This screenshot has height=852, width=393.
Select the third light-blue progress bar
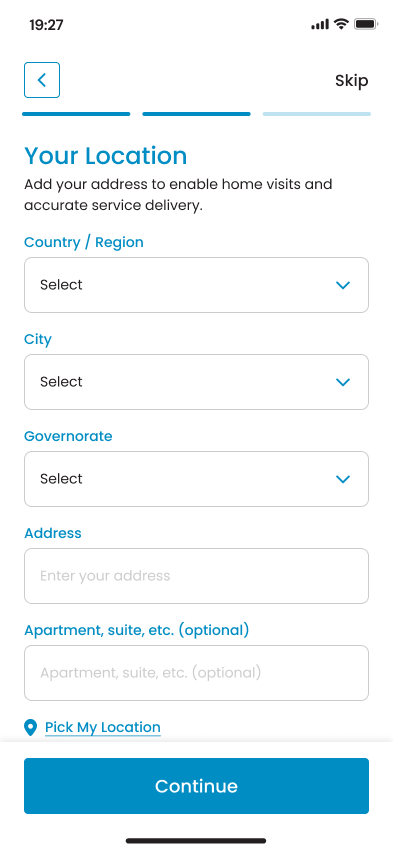click(317, 114)
